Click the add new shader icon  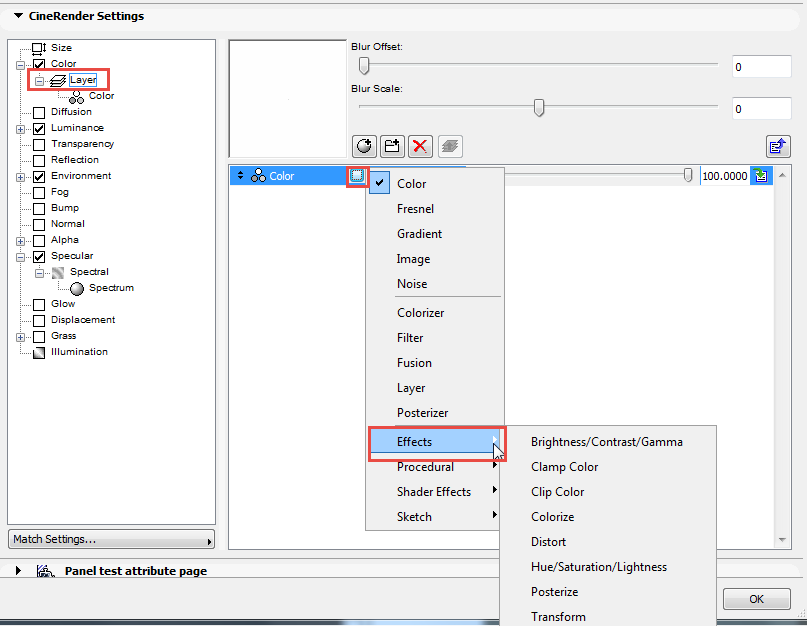(x=364, y=146)
